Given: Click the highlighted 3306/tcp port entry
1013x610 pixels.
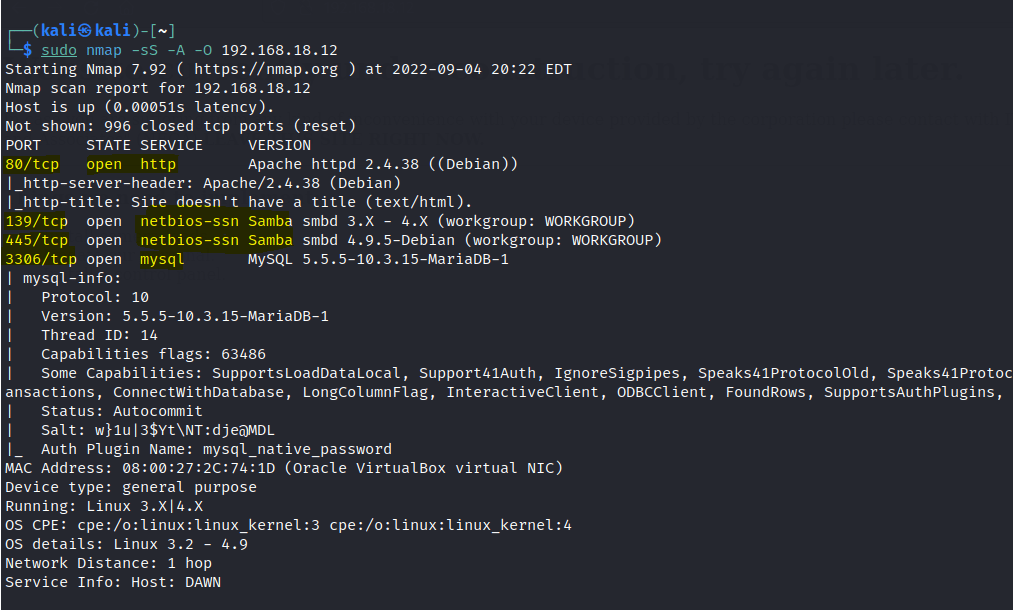Looking at the screenshot, I should coord(41,259).
